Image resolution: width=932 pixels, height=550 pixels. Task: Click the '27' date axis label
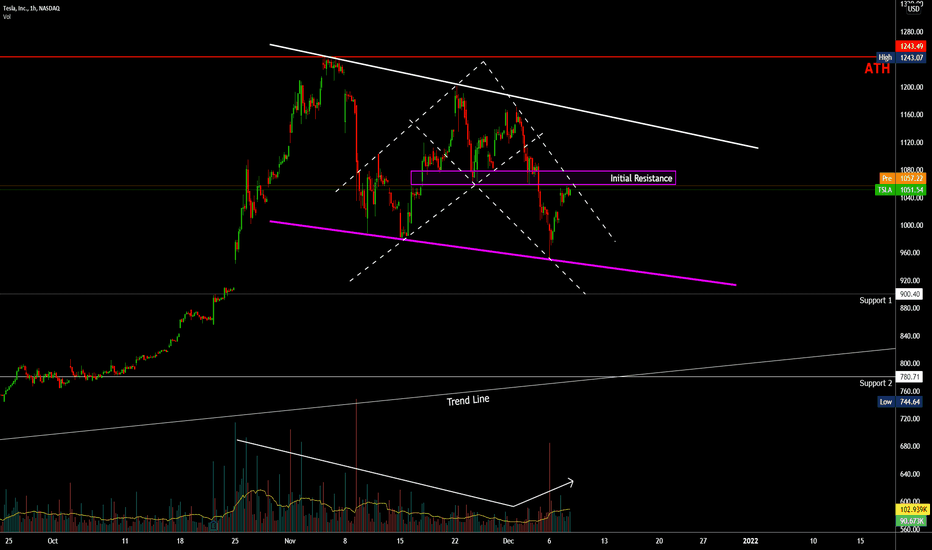coord(703,541)
